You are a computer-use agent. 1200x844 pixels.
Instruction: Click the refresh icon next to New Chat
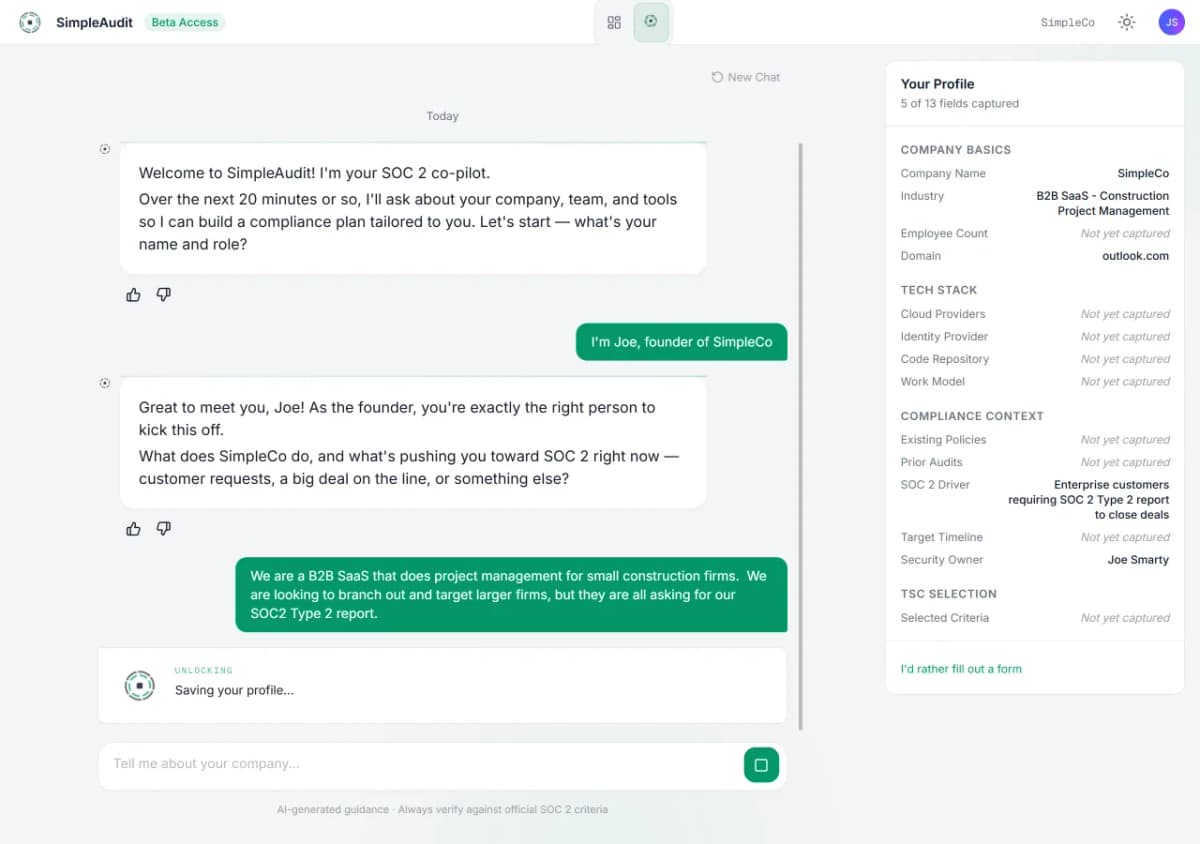[716, 76]
